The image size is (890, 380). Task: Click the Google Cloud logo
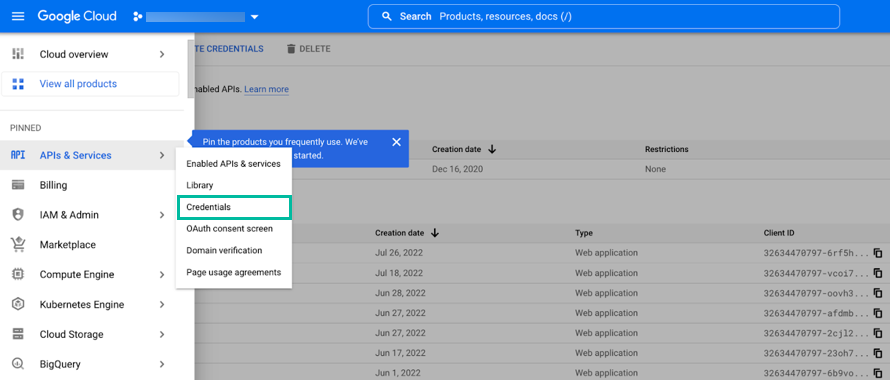[x=77, y=16]
